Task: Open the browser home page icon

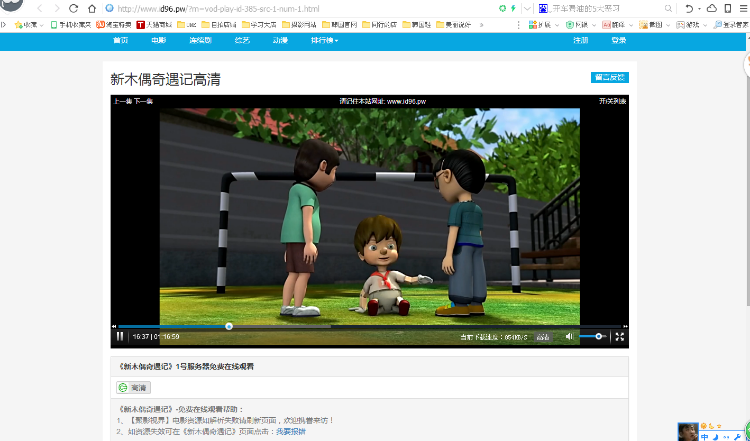Action: [92, 8]
